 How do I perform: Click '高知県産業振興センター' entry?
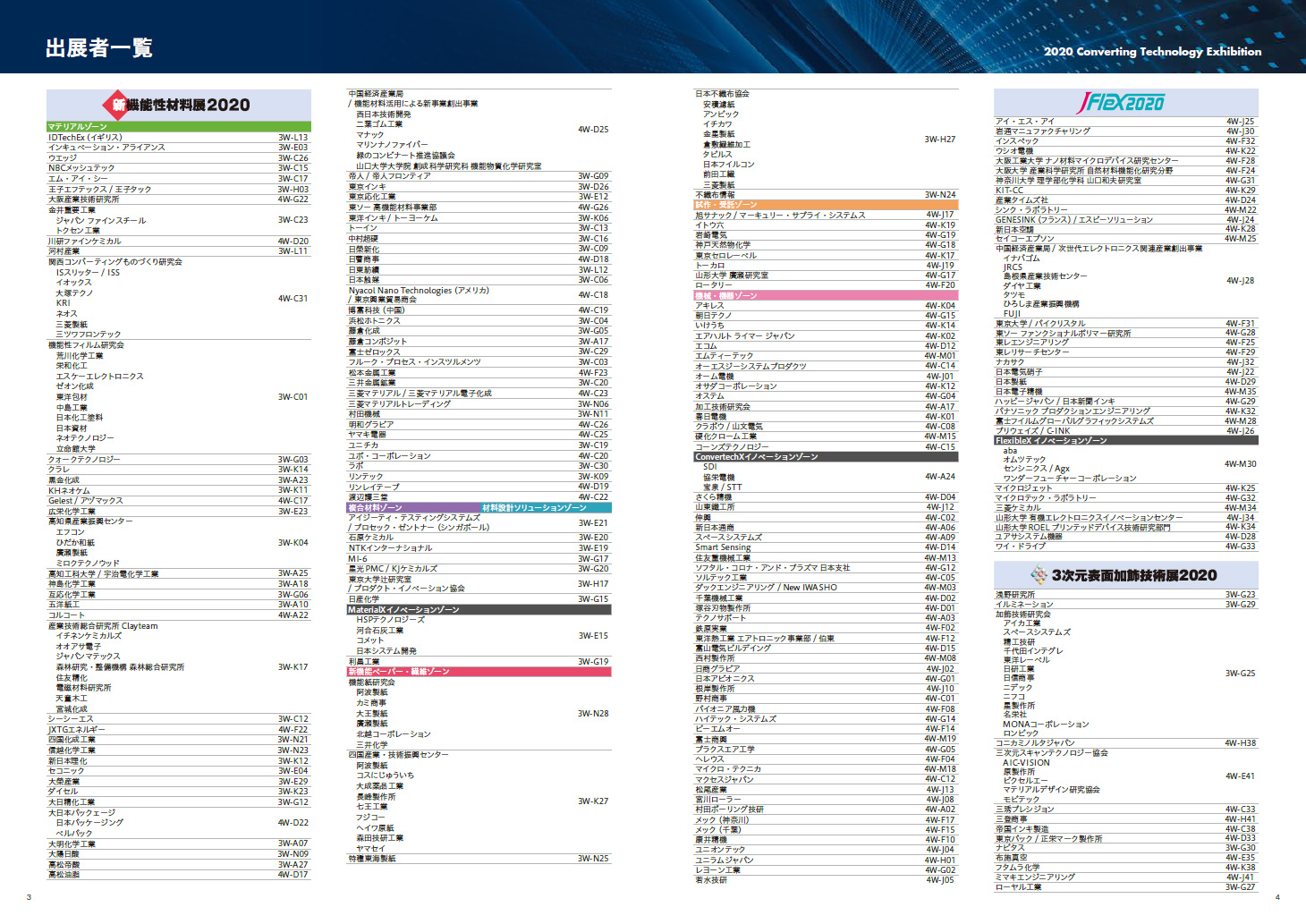90,521
